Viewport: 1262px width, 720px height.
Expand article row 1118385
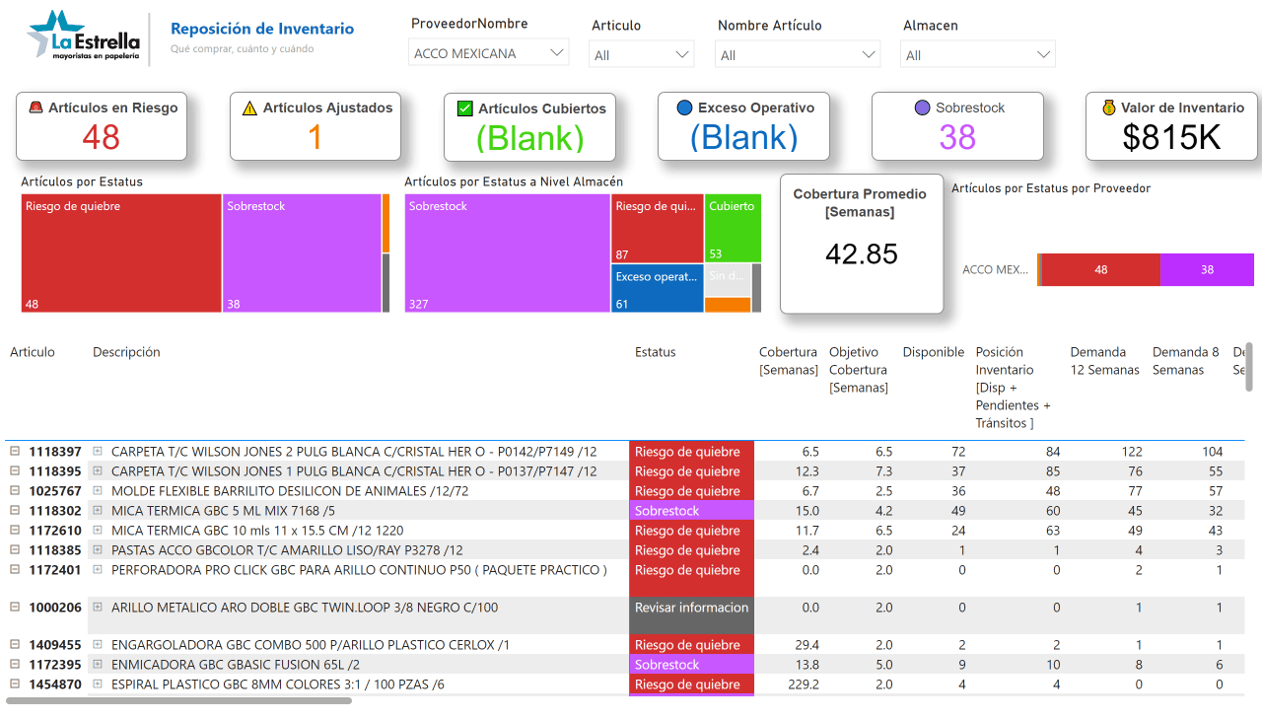15,550
